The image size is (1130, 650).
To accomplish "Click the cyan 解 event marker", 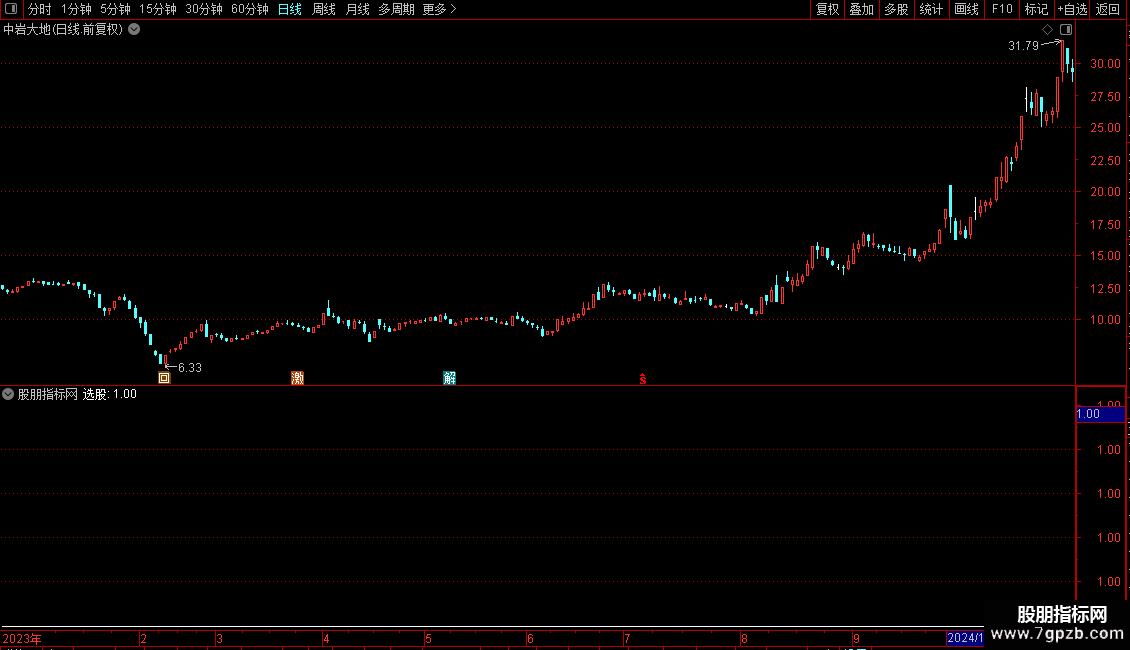I will [x=450, y=378].
